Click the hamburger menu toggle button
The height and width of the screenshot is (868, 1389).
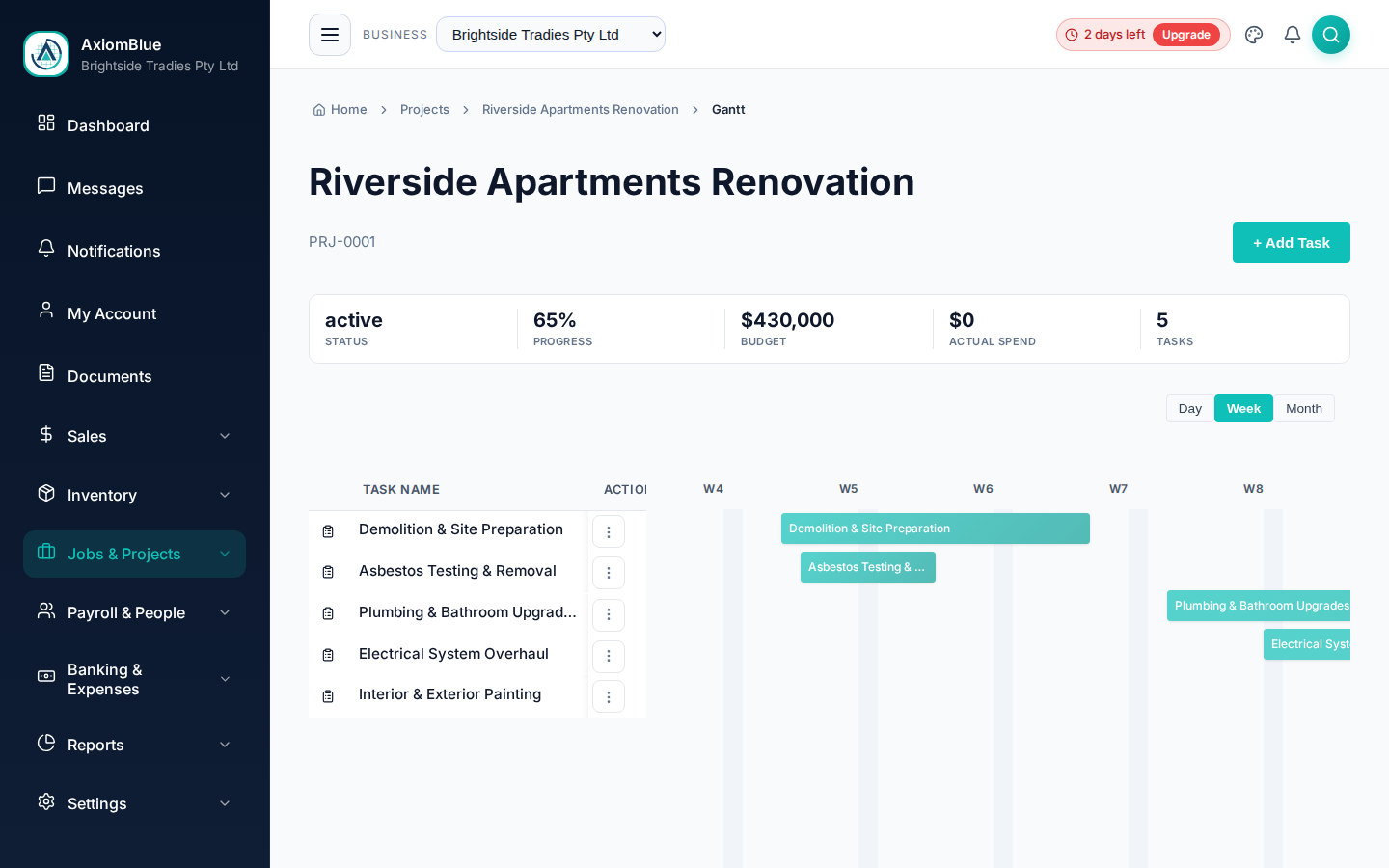click(x=330, y=35)
